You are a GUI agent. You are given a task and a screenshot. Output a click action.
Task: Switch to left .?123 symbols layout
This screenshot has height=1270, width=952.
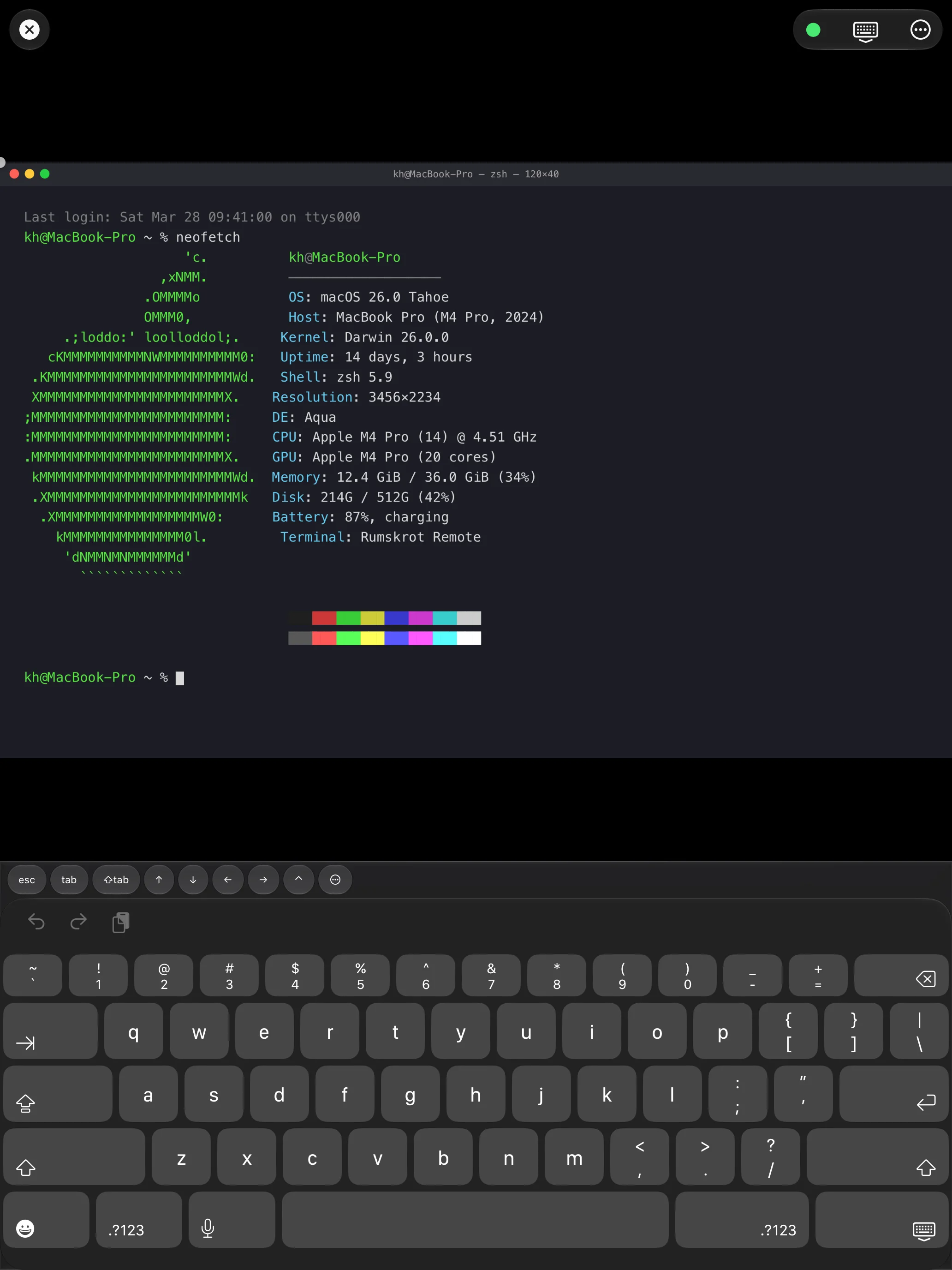click(139, 1220)
